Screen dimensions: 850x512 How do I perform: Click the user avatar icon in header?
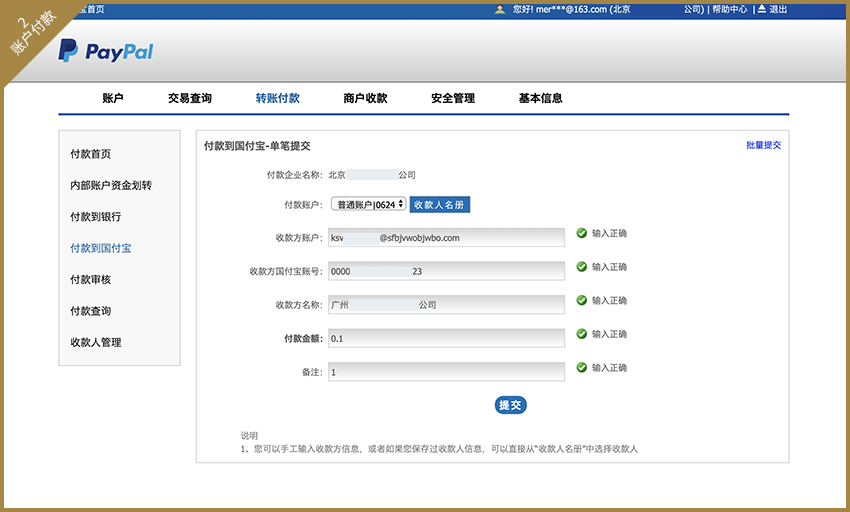tap(500, 9)
